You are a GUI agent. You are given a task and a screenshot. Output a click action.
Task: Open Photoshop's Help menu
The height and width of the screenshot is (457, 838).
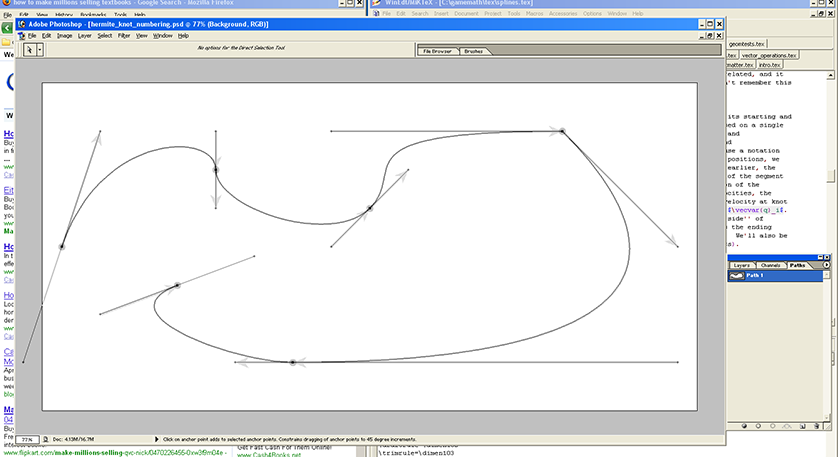click(x=183, y=36)
